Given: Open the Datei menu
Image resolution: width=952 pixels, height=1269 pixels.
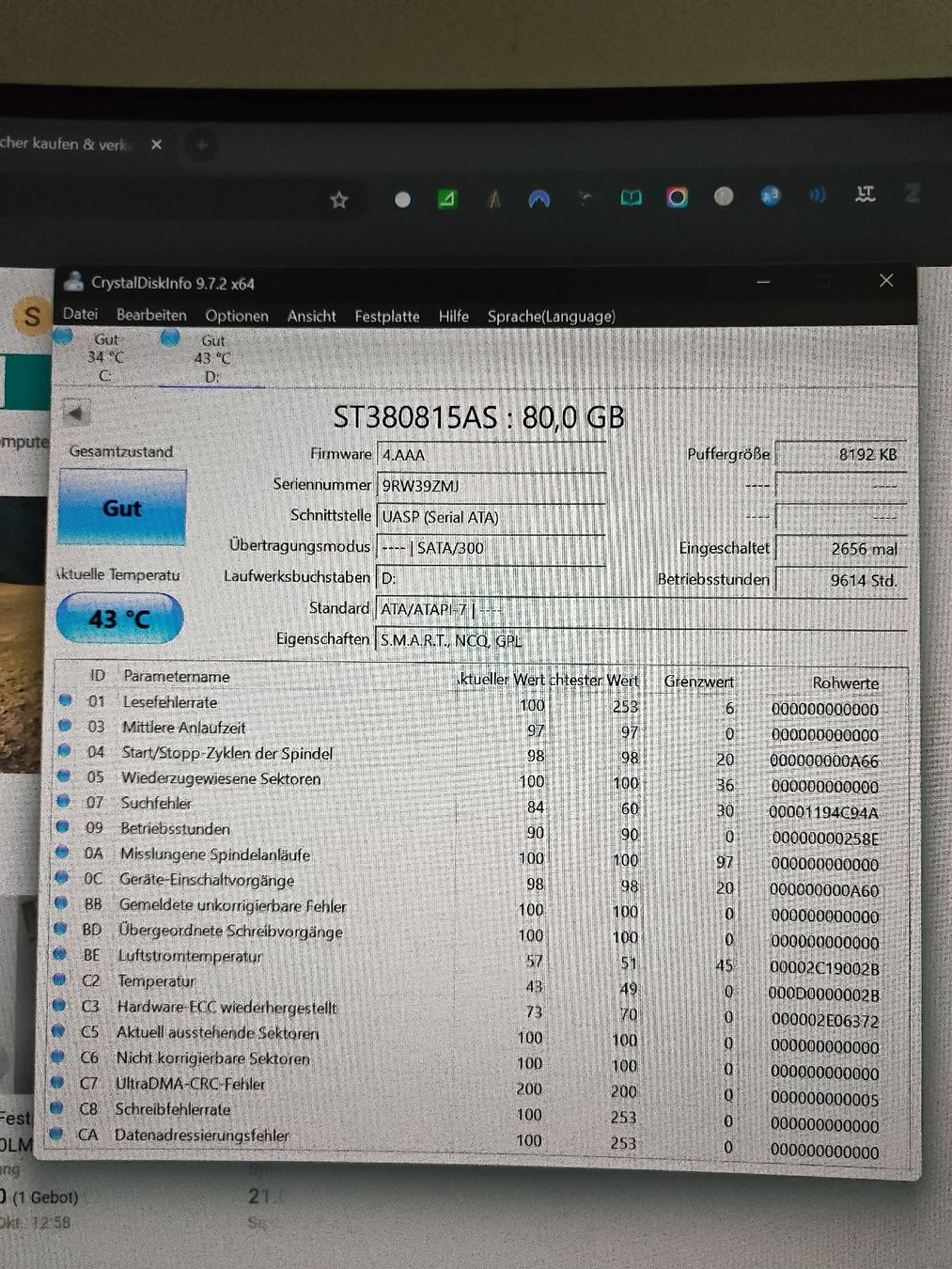Looking at the screenshot, I should tap(80, 314).
